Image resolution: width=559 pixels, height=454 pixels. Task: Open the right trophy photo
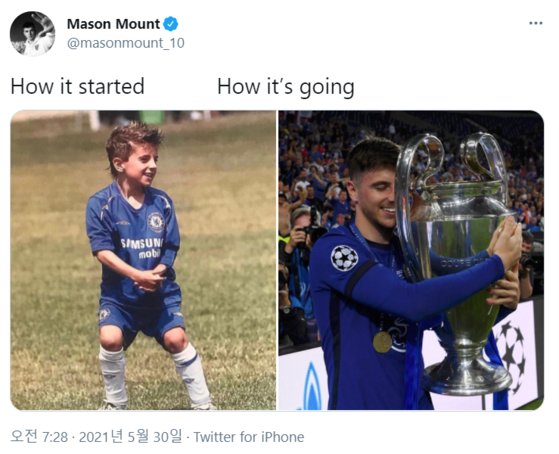pos(411,260)
